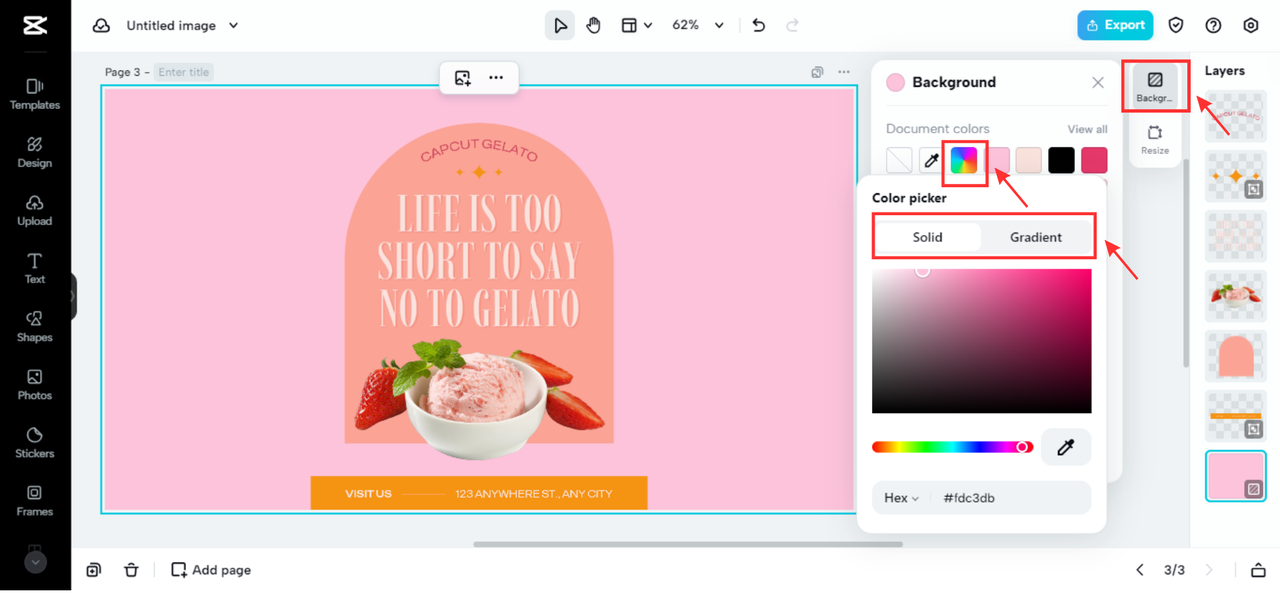Open the Photos panel
Image resolution: width=1280 pixels, height=595 pixels.
(x=35, y=384)
